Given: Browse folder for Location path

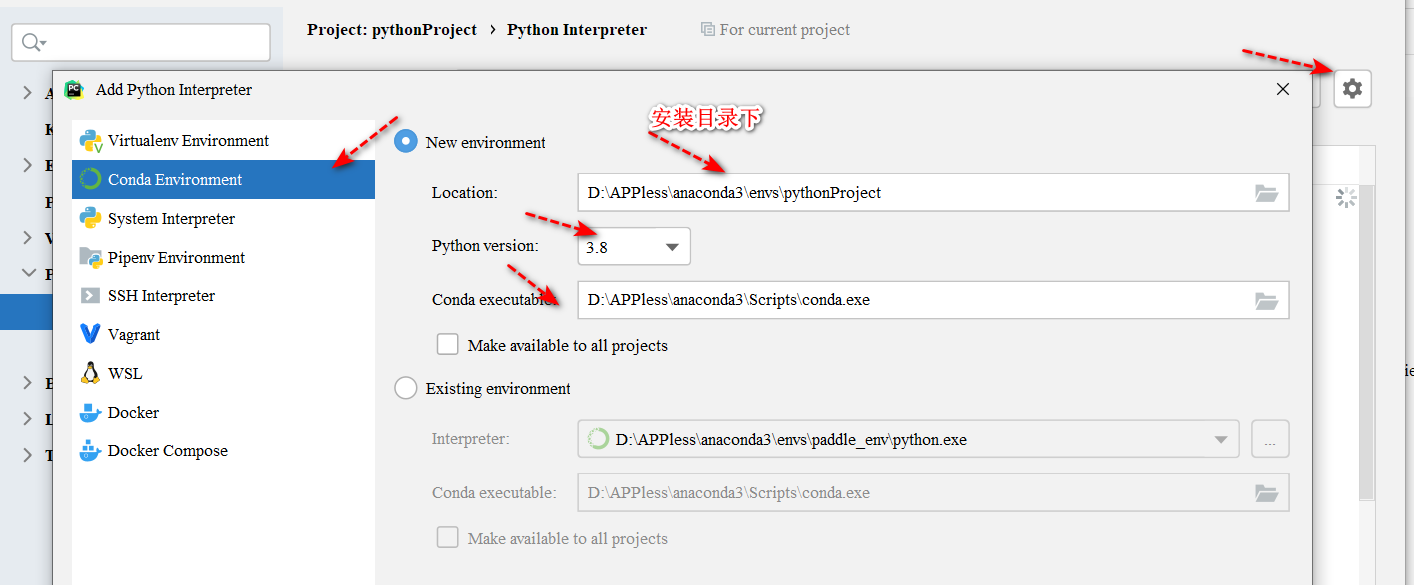Looking at the screenshot, I should pyautogui.click(x=1267, y=193).
